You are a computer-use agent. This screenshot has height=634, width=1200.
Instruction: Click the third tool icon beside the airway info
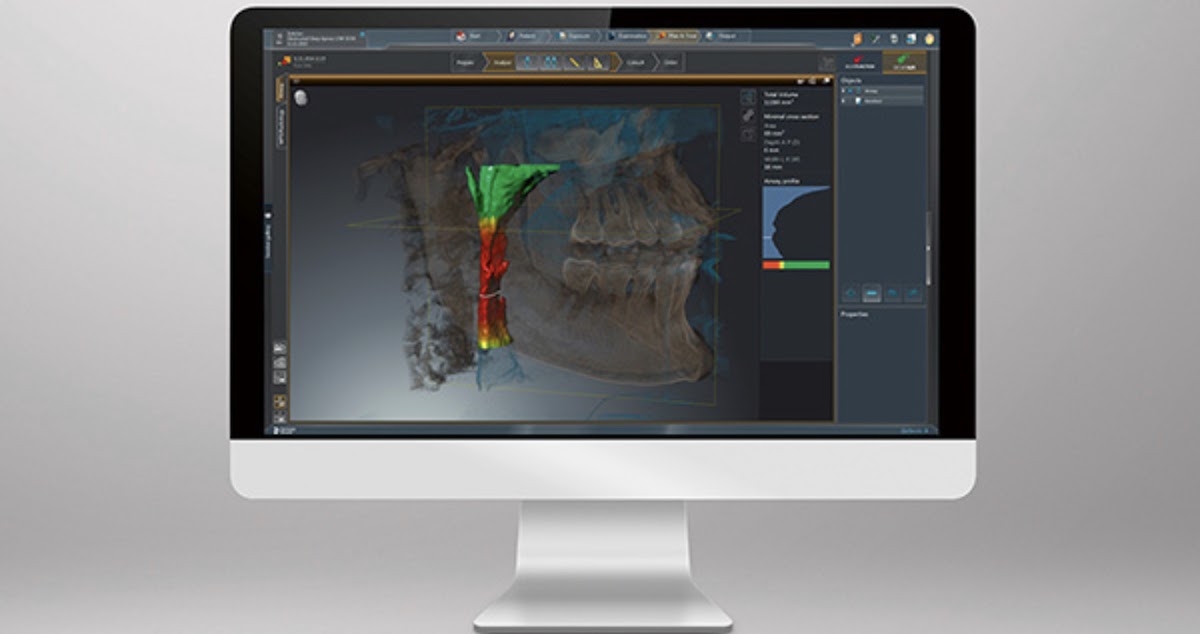(748, 134)
